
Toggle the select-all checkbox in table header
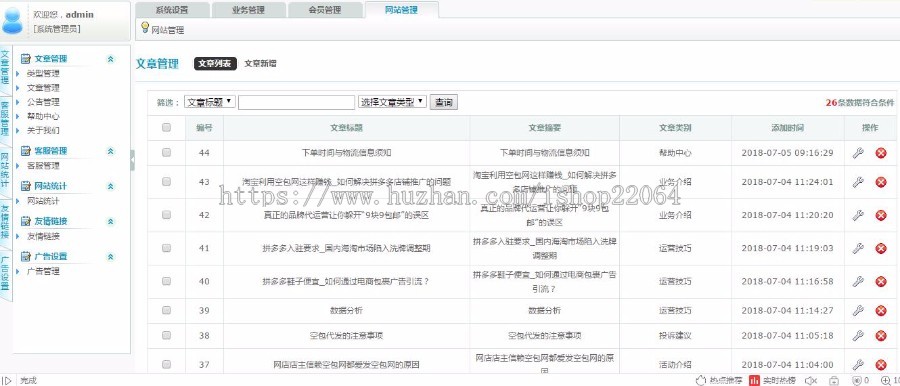click(x=166, y=128)
